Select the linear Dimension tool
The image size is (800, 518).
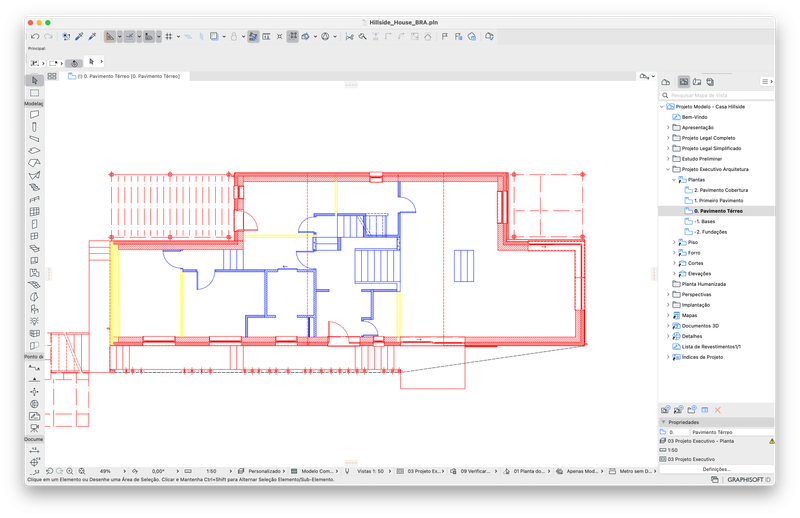tap(34, 450)
